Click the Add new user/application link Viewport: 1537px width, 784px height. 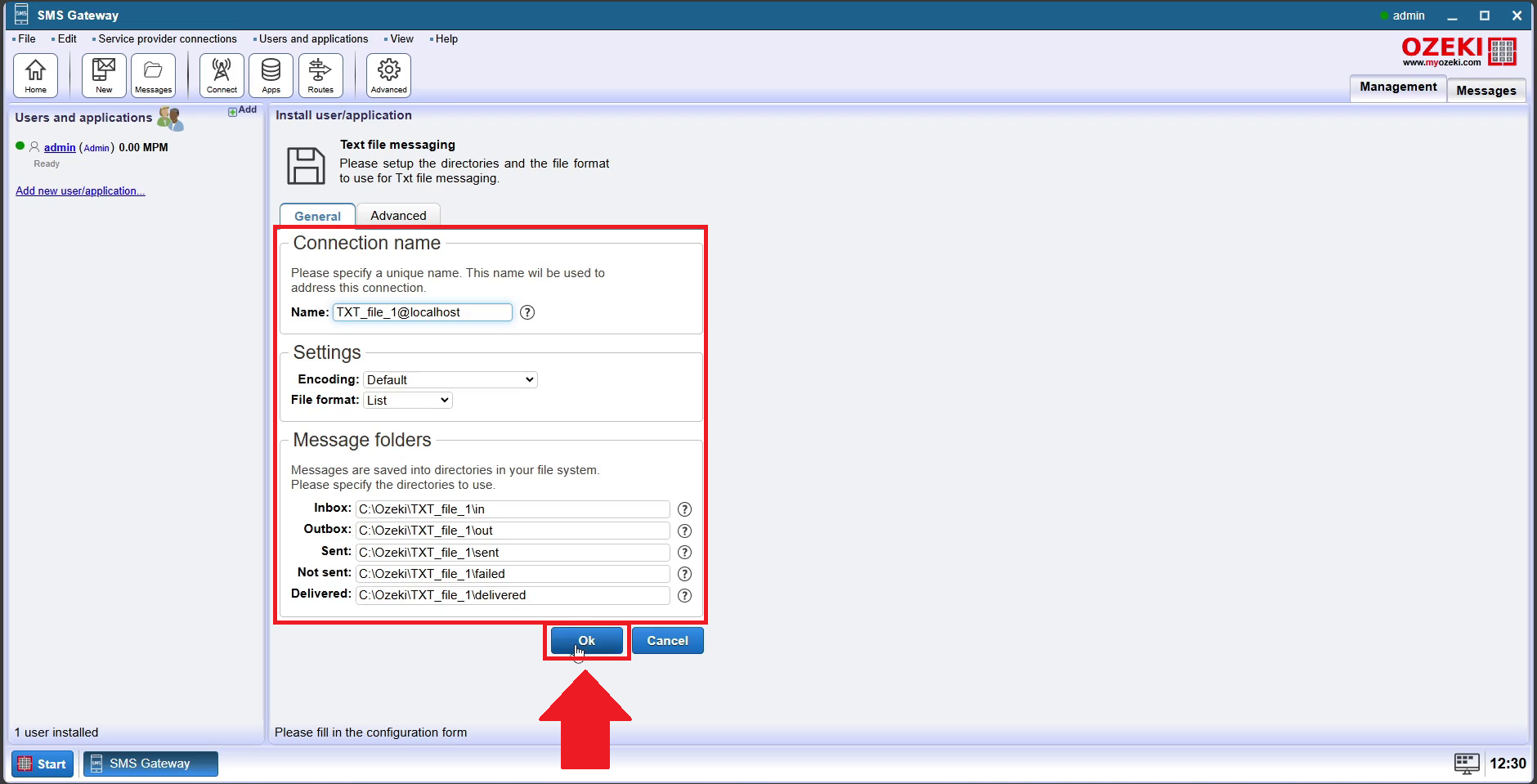coord(80,190)
